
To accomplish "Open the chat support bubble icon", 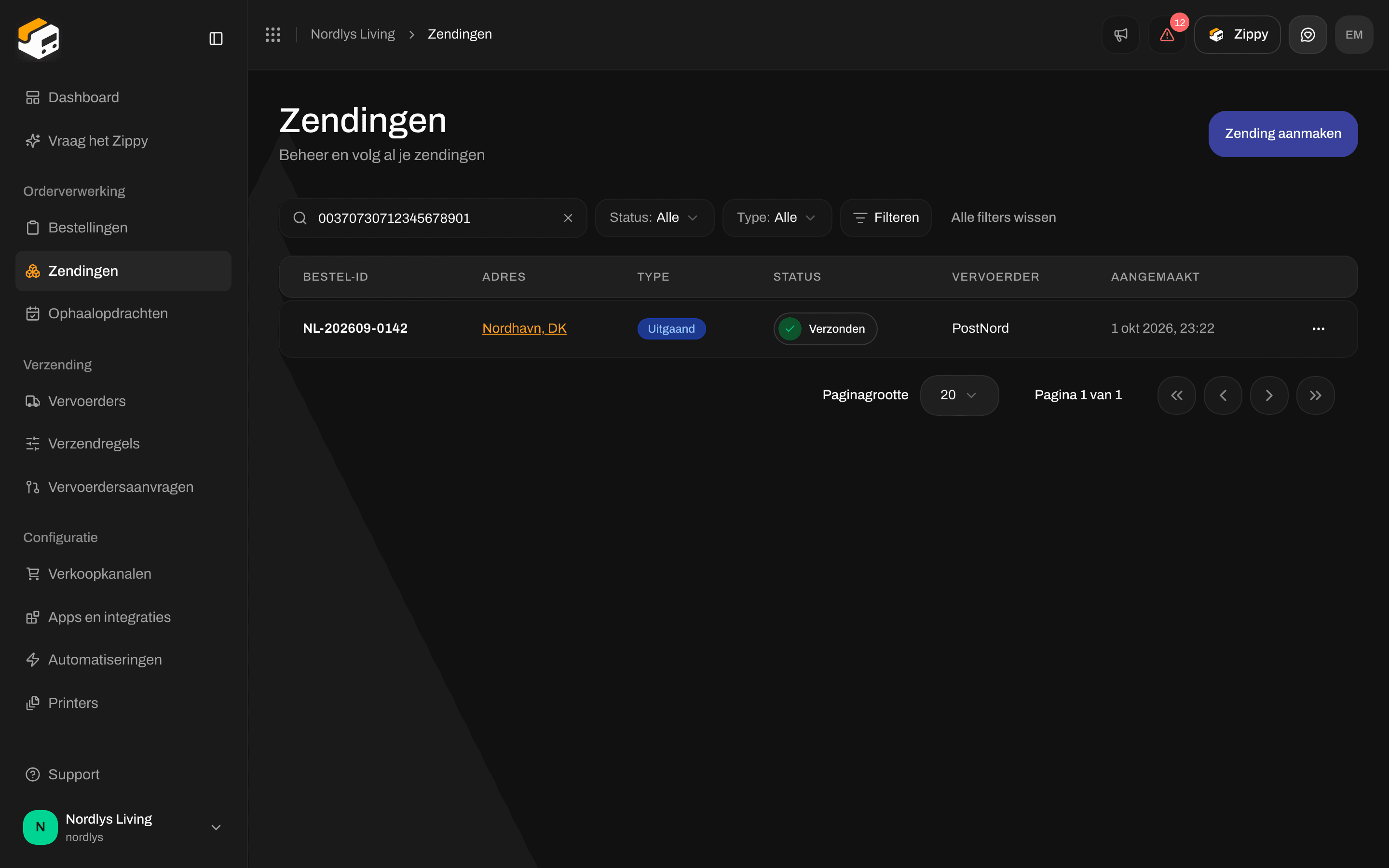I will [x=1307, y=34].
